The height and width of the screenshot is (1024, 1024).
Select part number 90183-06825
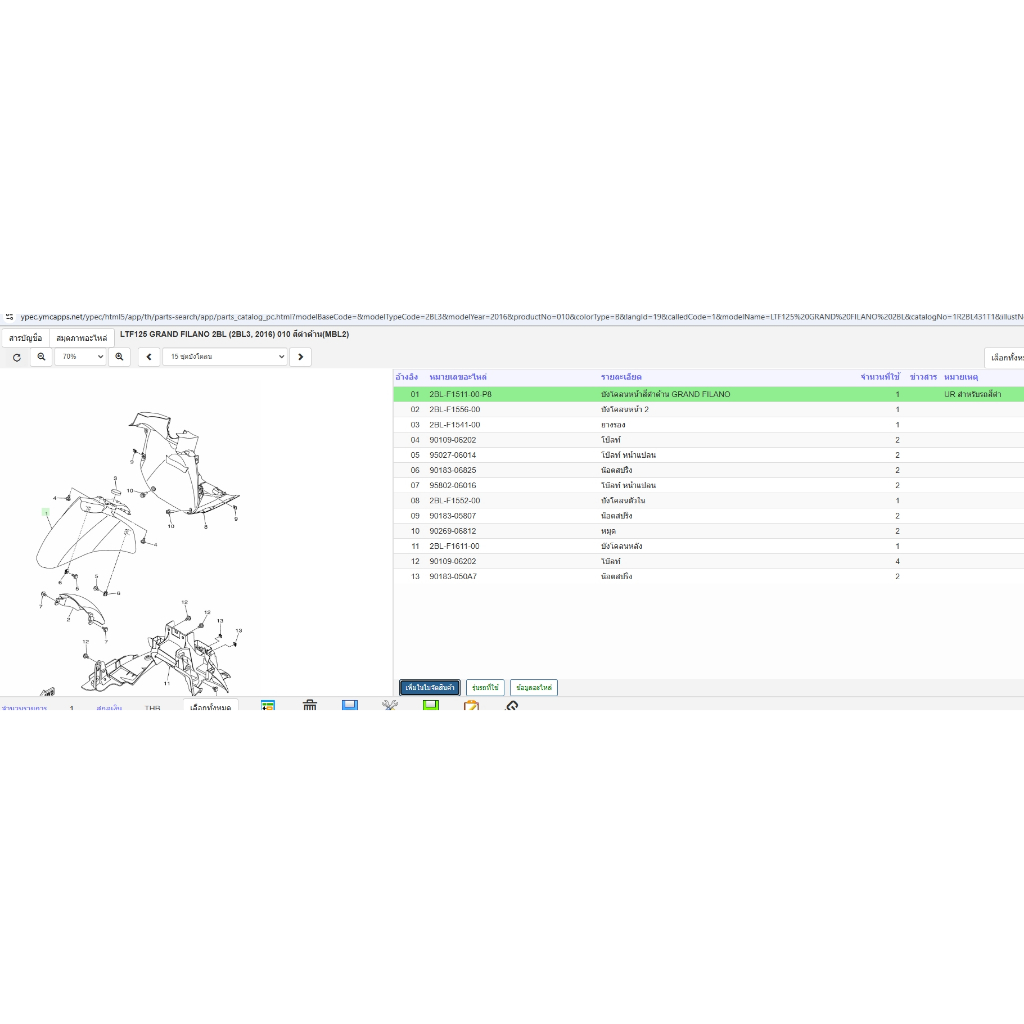point(453,470)
